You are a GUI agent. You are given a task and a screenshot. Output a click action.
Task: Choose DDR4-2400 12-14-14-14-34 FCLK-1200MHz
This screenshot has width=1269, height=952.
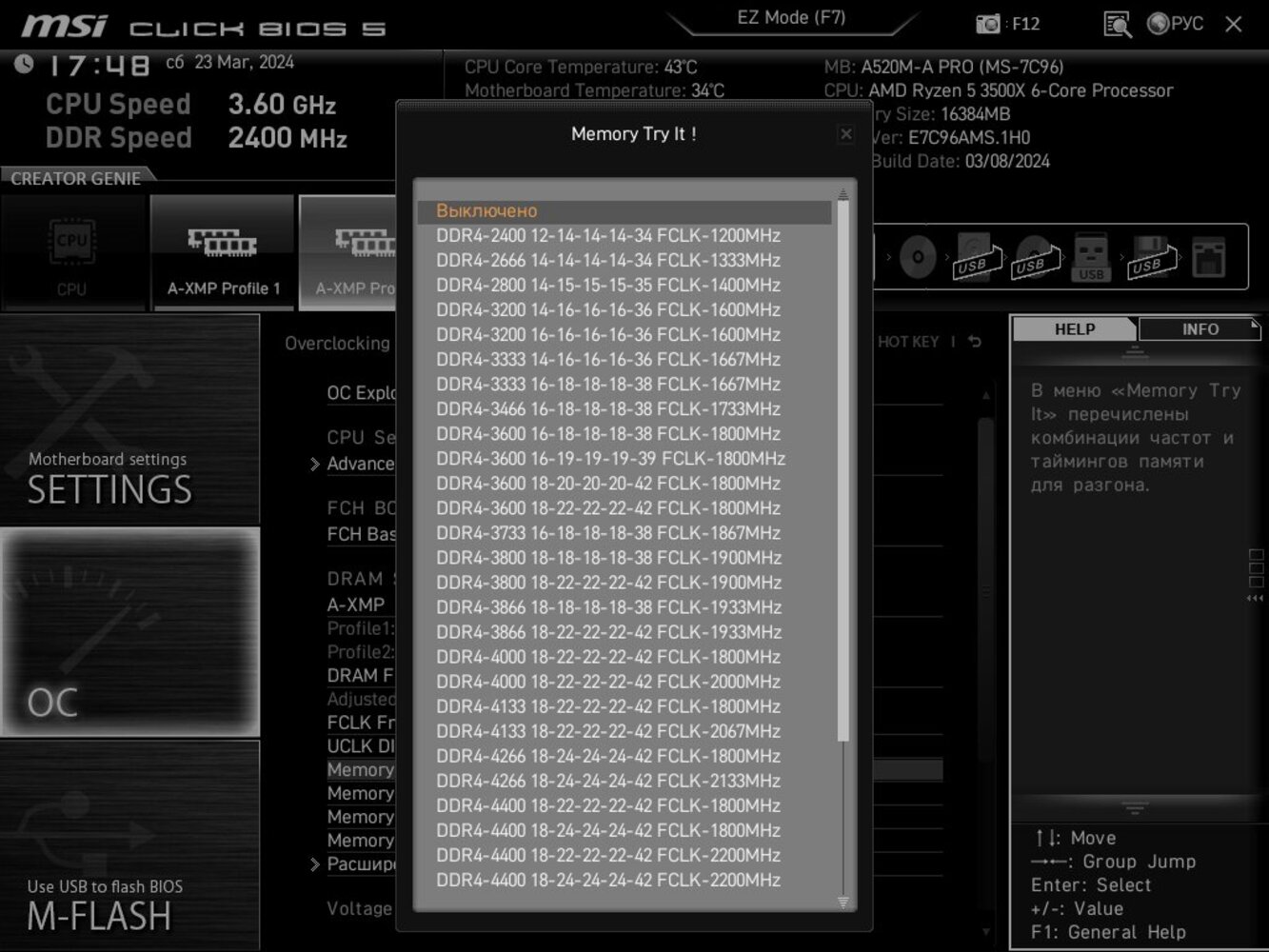click(625, 236)
